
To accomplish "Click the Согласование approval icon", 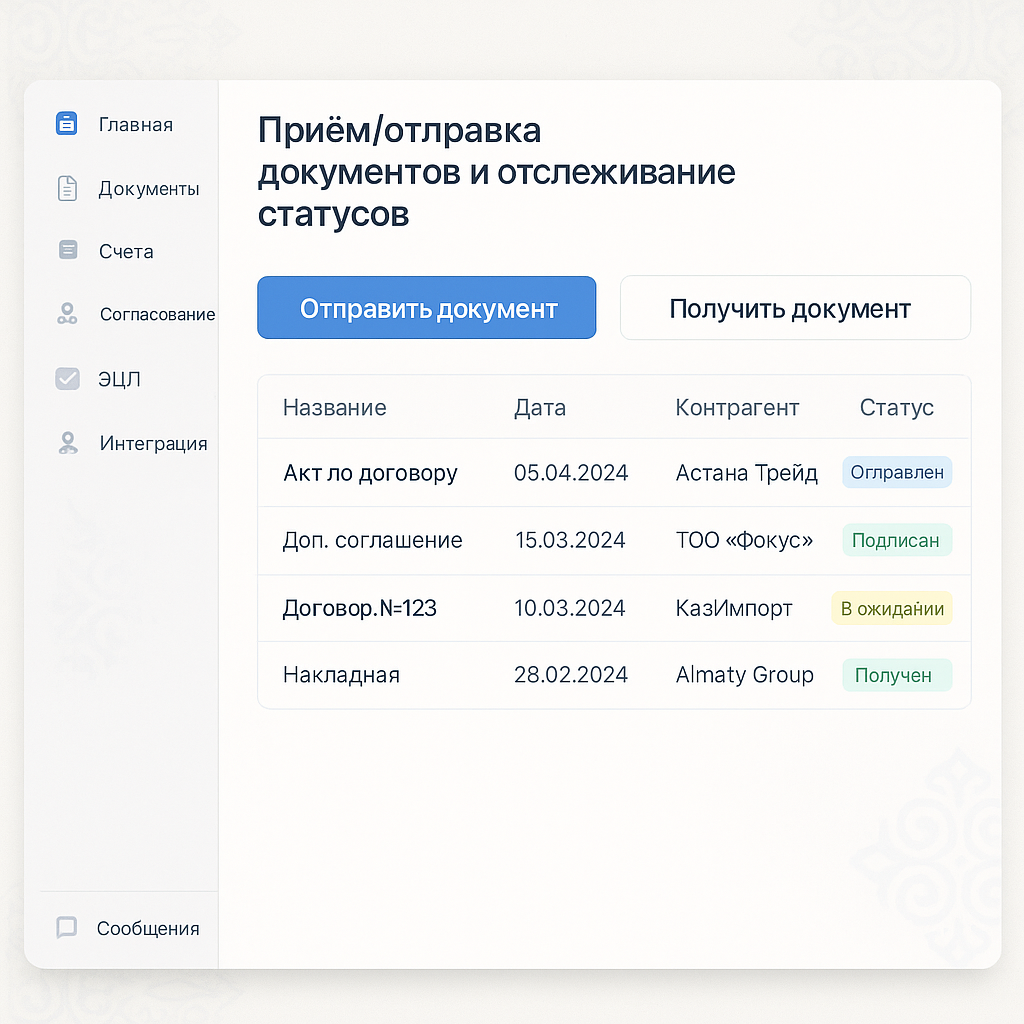I will [x=67, y=313].
